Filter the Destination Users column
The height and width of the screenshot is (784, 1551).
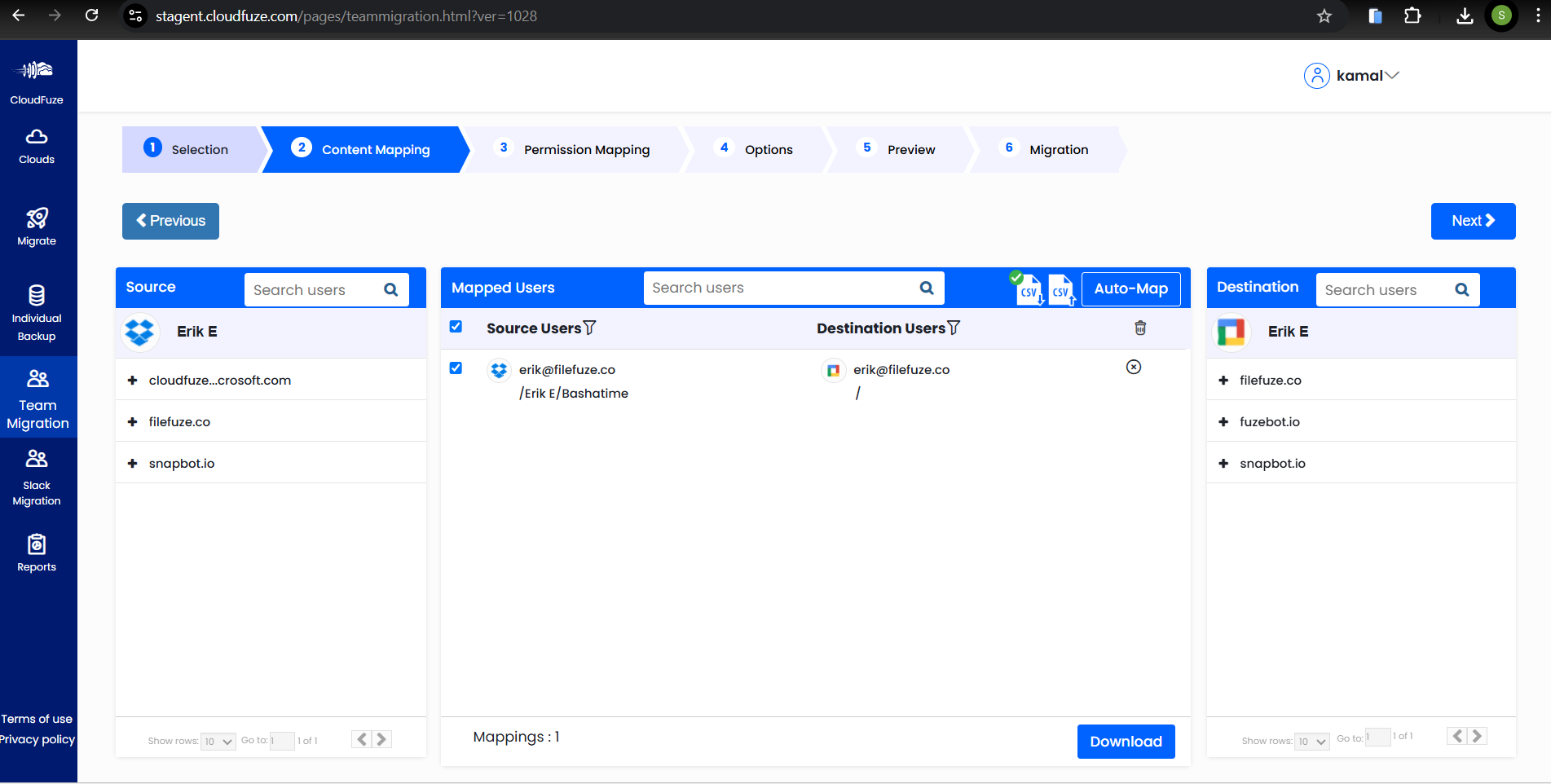(x=954, y=328)
